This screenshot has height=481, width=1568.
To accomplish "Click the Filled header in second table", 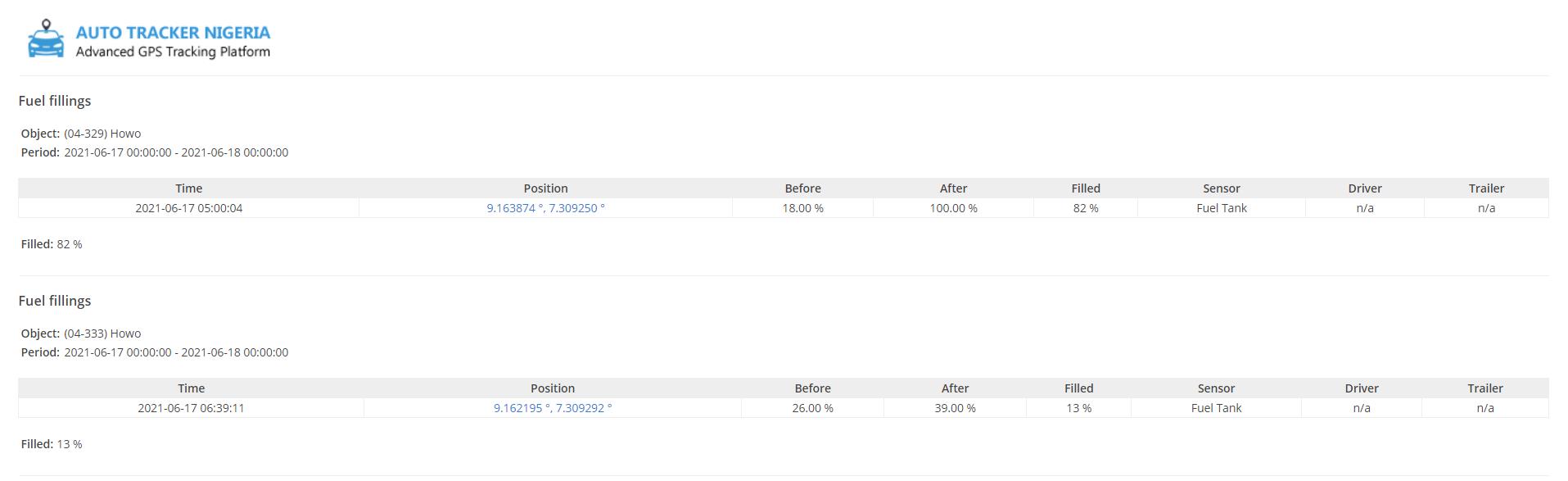I will click(1078, 388).
